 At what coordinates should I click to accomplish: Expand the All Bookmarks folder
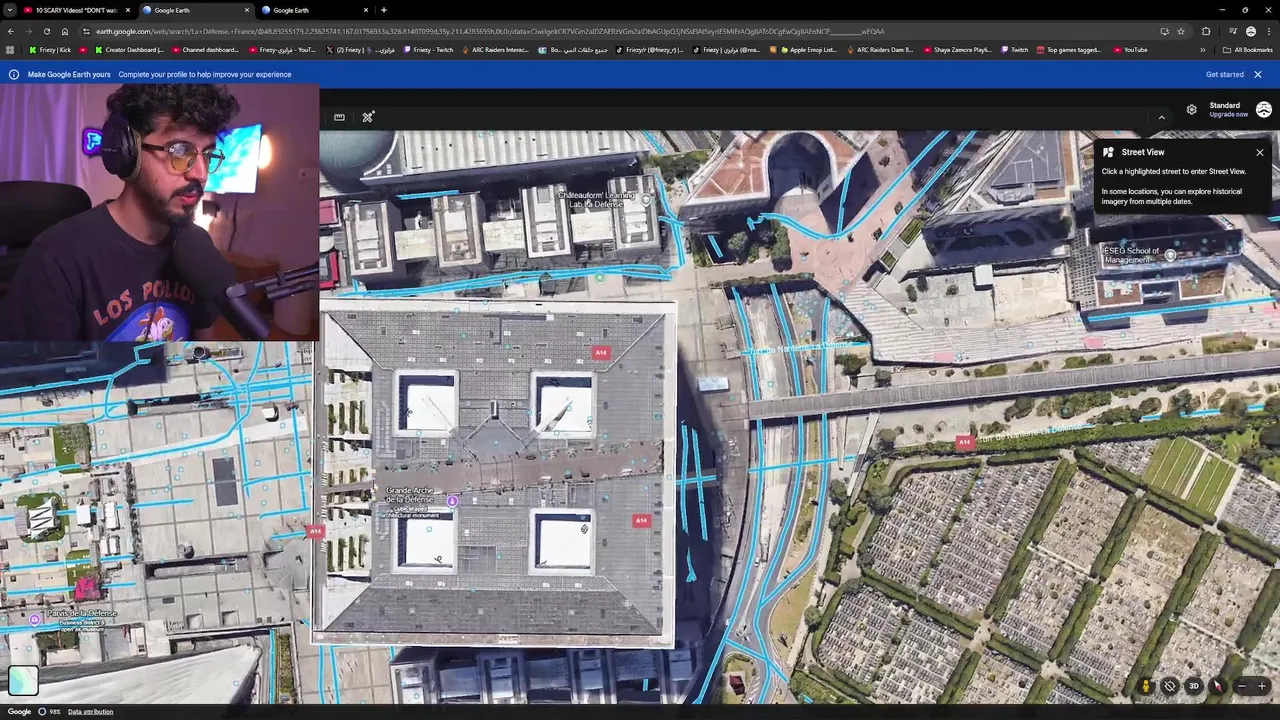1247,50
